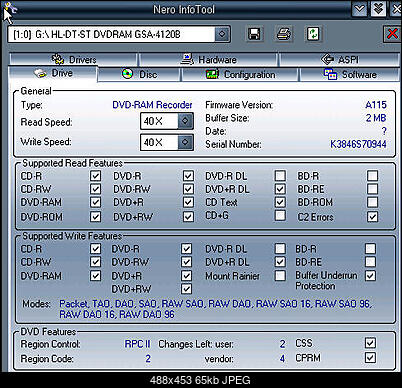Toggle the CPRM checkbox
Viewport: 402px width, 388px height.
click(370, 358)
